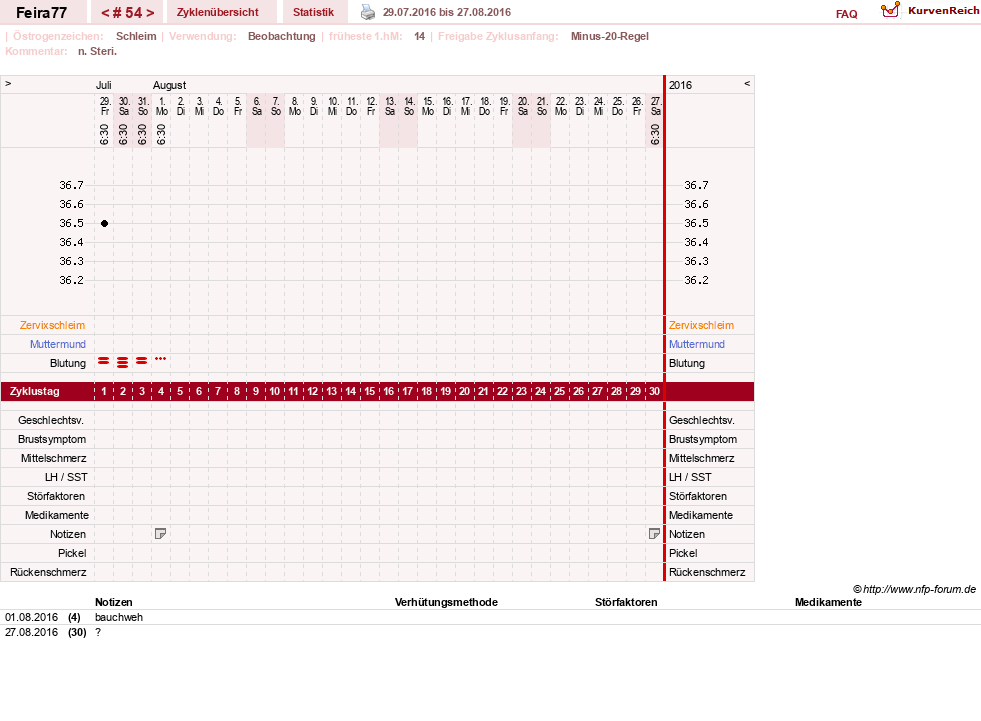Image resolution: width=981 pixels, height=721 pixels.
Task: Click right Zervixschleim label
Action: 701,325
